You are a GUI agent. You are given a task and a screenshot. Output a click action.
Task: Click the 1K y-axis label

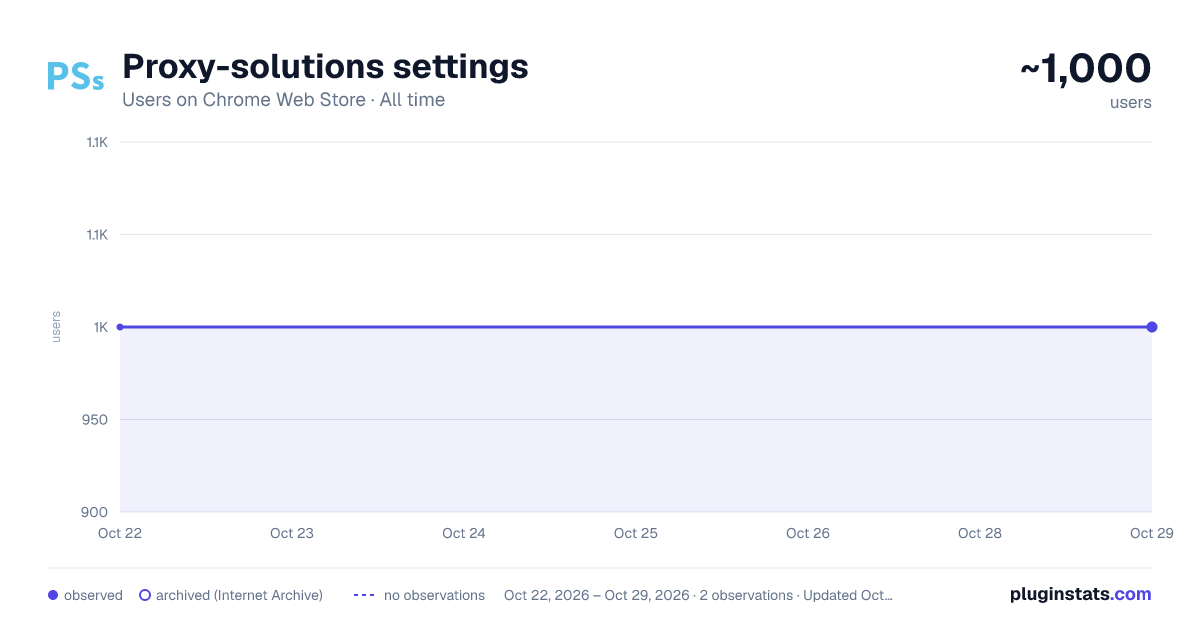tap(101, 327)
